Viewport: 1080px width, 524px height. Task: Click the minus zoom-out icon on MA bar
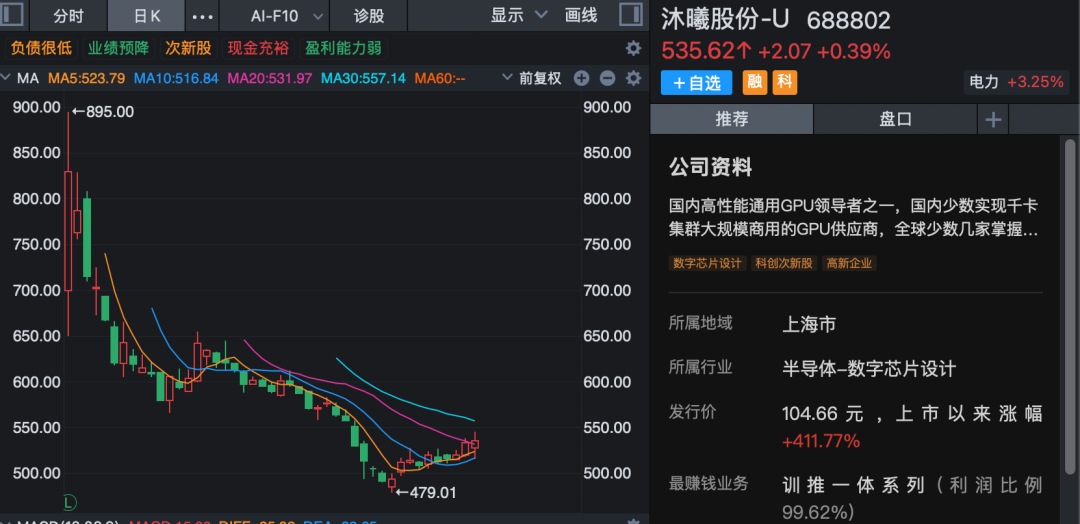607,78
